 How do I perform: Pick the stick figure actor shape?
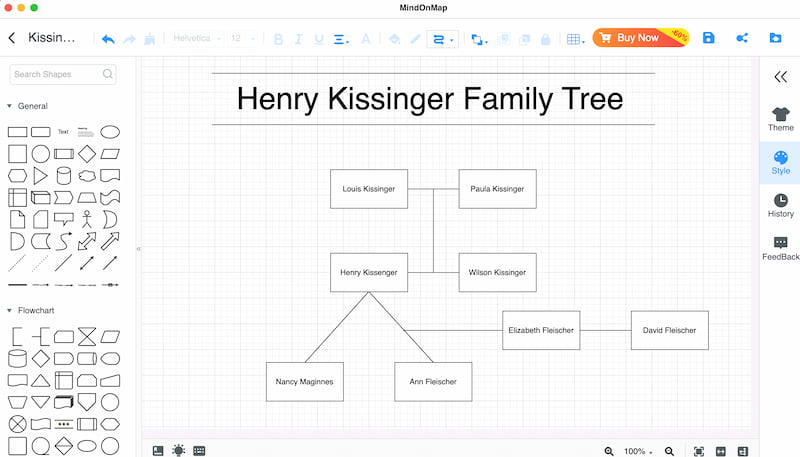[x=87, y=218]
